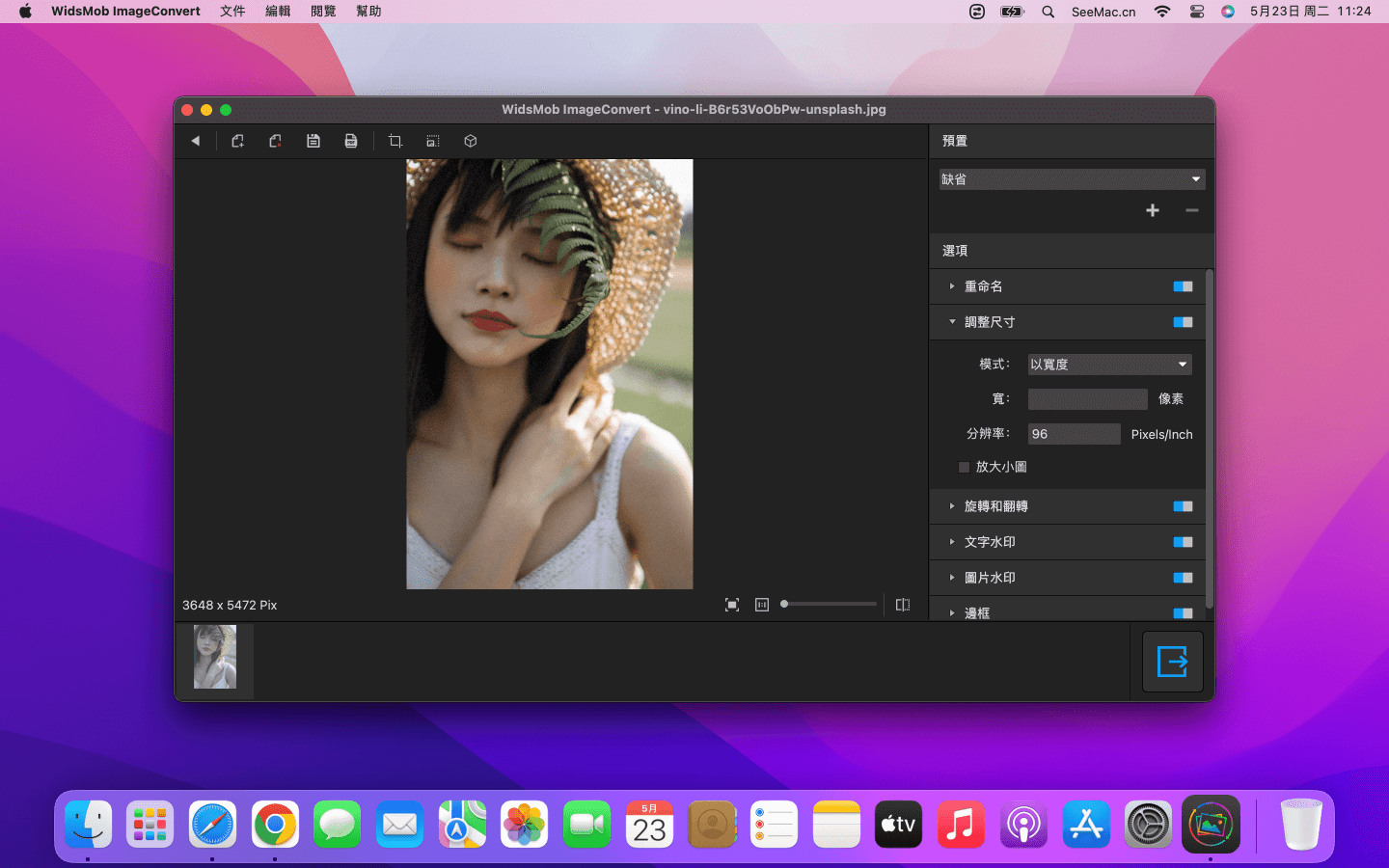Click the zoom slider under the preview
This screenshot has width=1389, height=868.
pyautogui.click(x=829, y=605)
